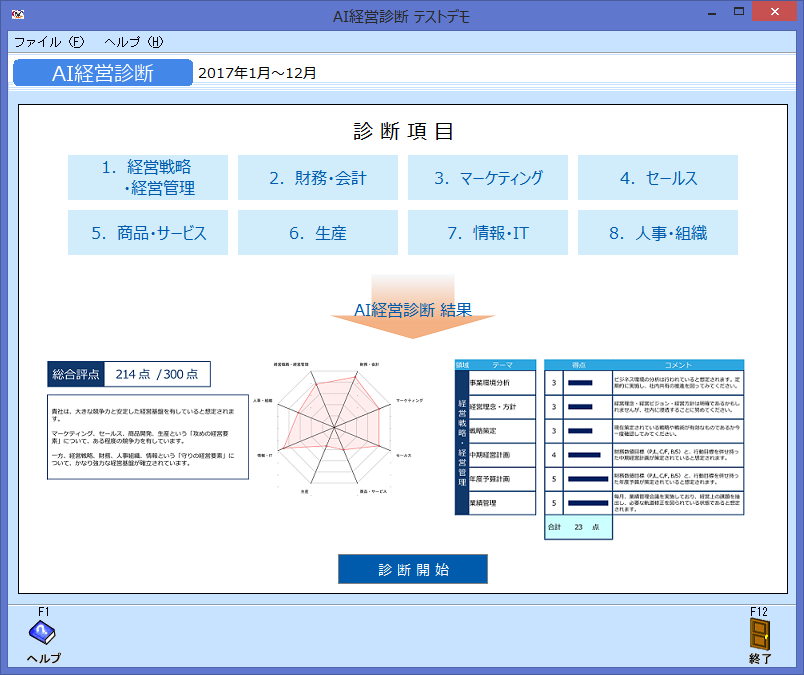
Task: Select the セールス diagnosis item
Action: [657, 176]
